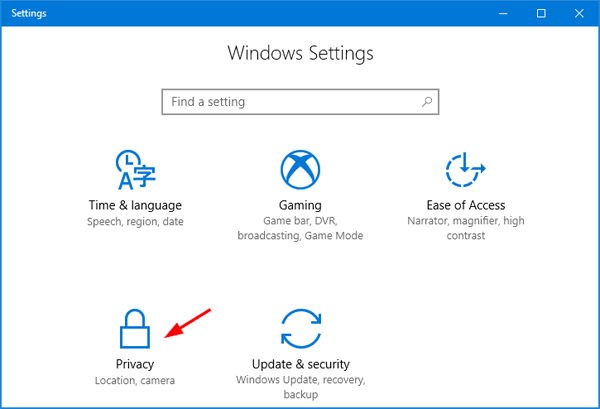
Task: Click the Location, camera description text
Action: point(135,381)
